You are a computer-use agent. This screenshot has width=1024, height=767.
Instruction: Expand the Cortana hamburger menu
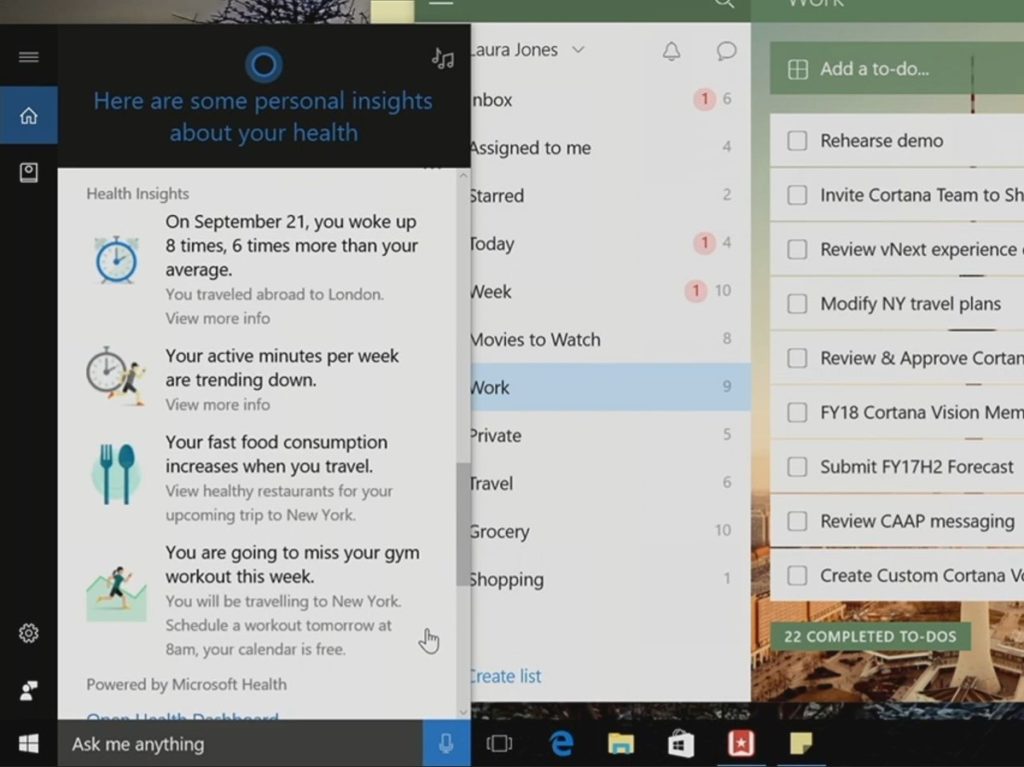tap(28, 56)
